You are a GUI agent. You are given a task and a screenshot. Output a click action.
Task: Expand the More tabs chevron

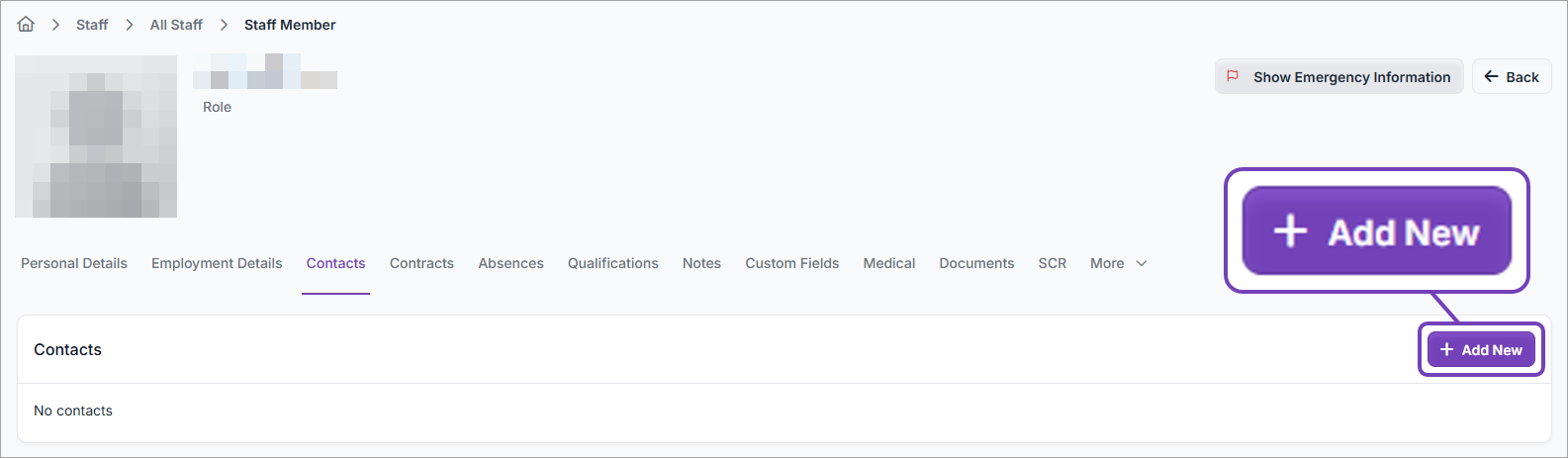(1142, 263)
